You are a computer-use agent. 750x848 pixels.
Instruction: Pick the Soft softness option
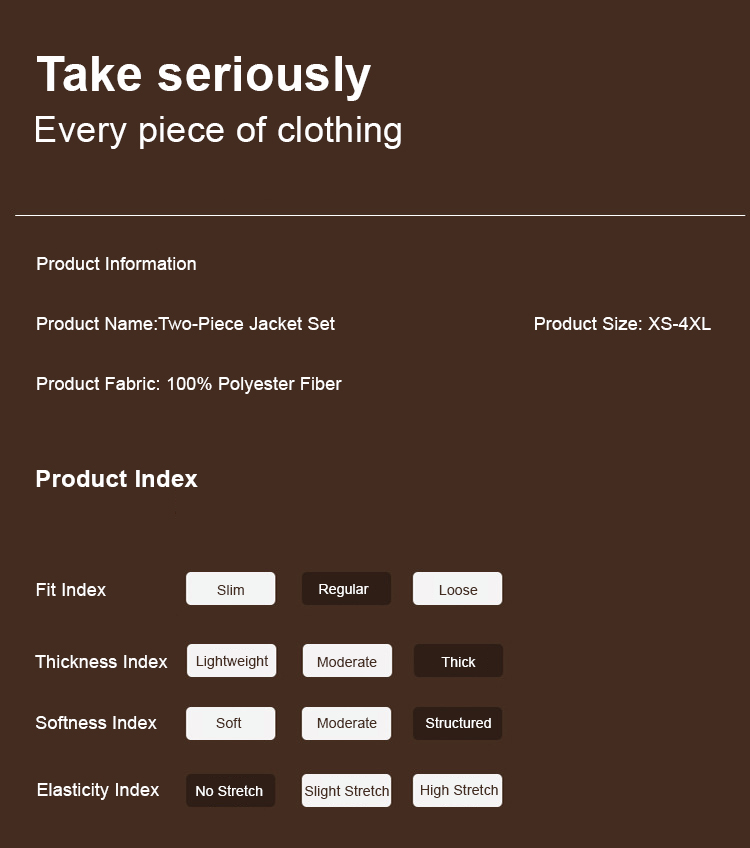tap(230, 723)
